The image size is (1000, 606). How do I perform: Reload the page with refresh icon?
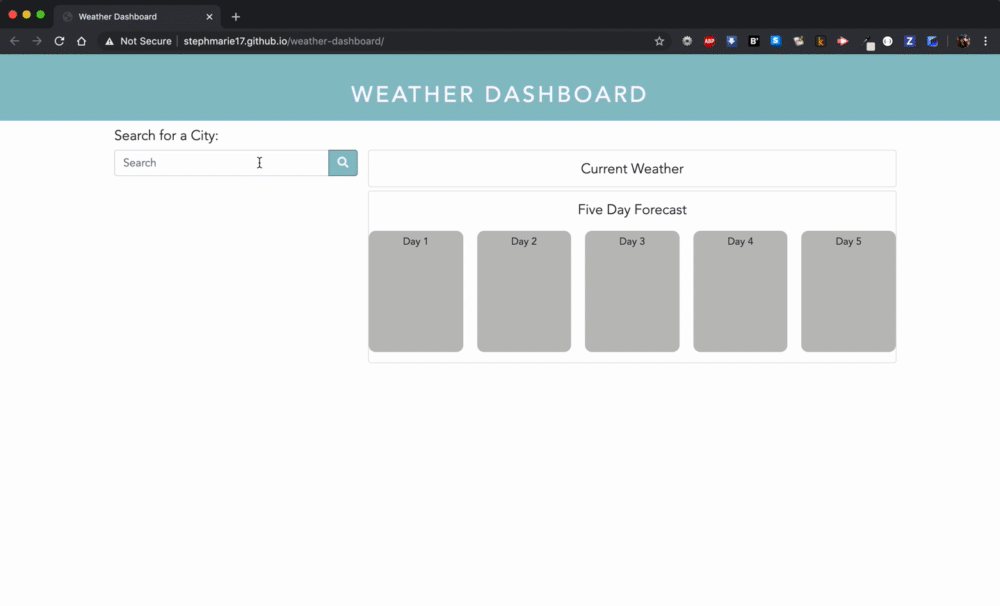tap(59, 41)
